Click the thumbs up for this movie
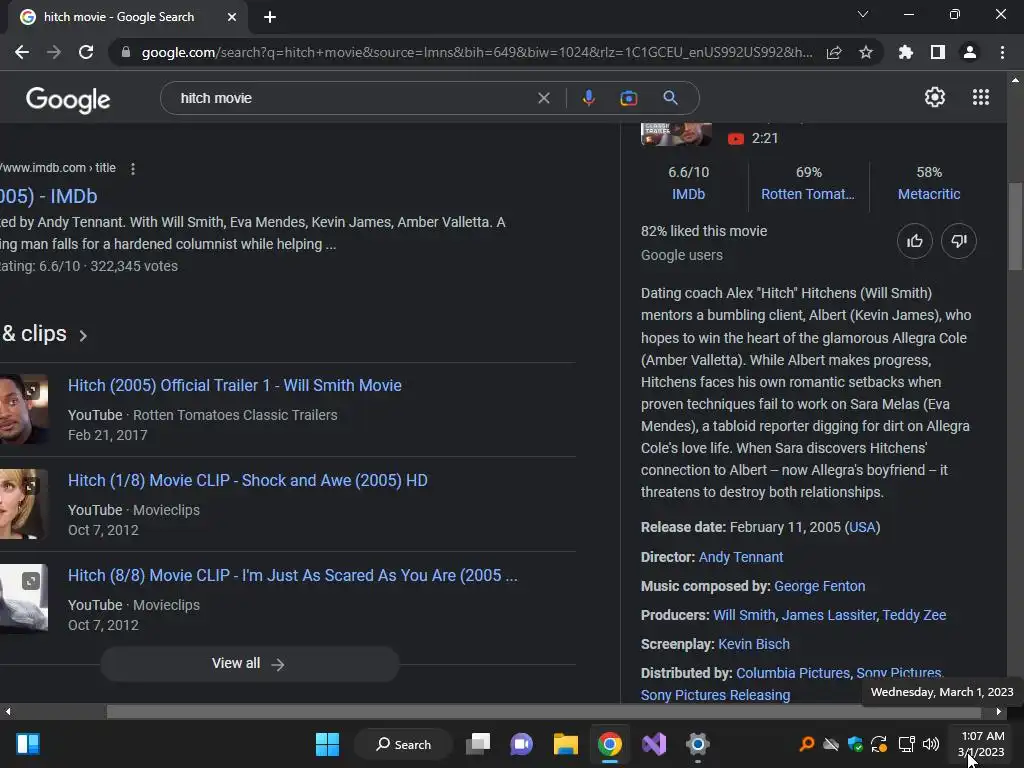1024x768 pixels. (915, 241)
